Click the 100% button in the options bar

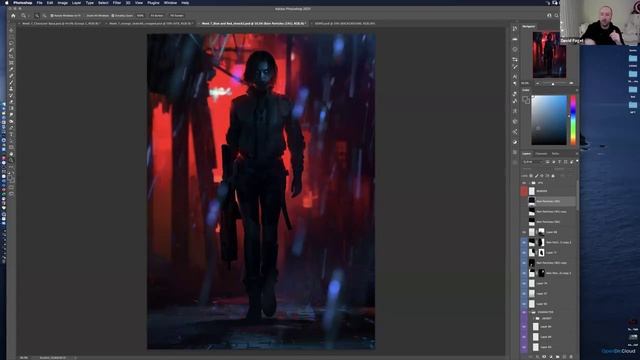pyautogui.click(x=140, y=16)
